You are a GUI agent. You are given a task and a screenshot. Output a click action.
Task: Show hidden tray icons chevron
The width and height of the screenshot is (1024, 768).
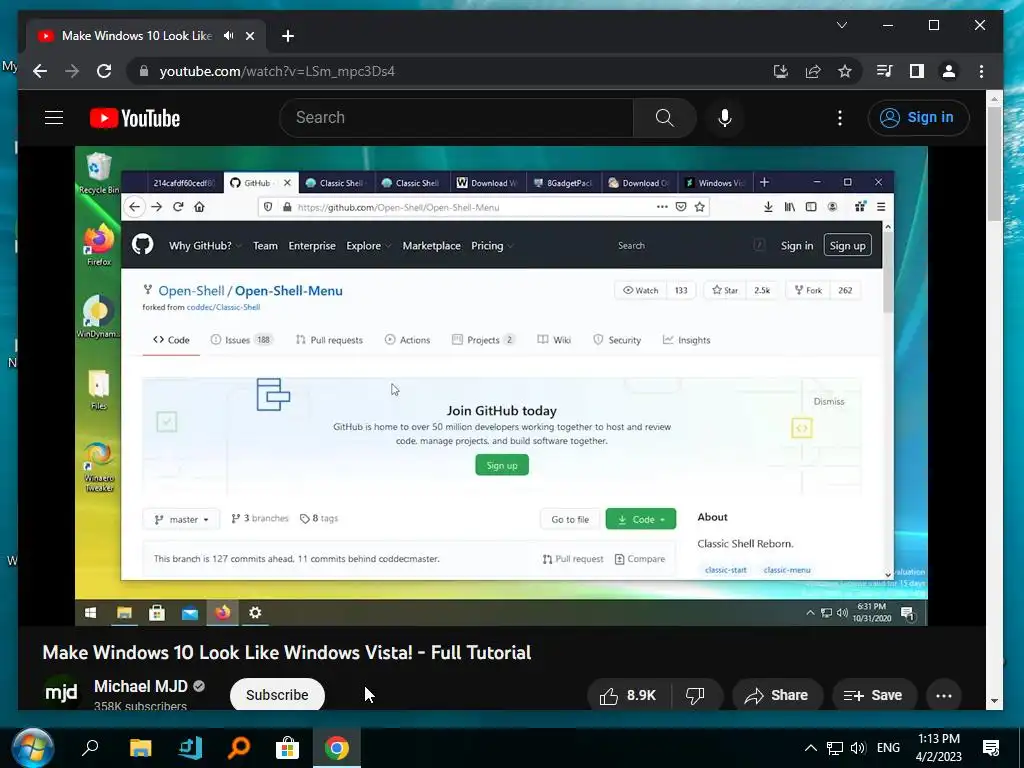click(x=810, y=748)
